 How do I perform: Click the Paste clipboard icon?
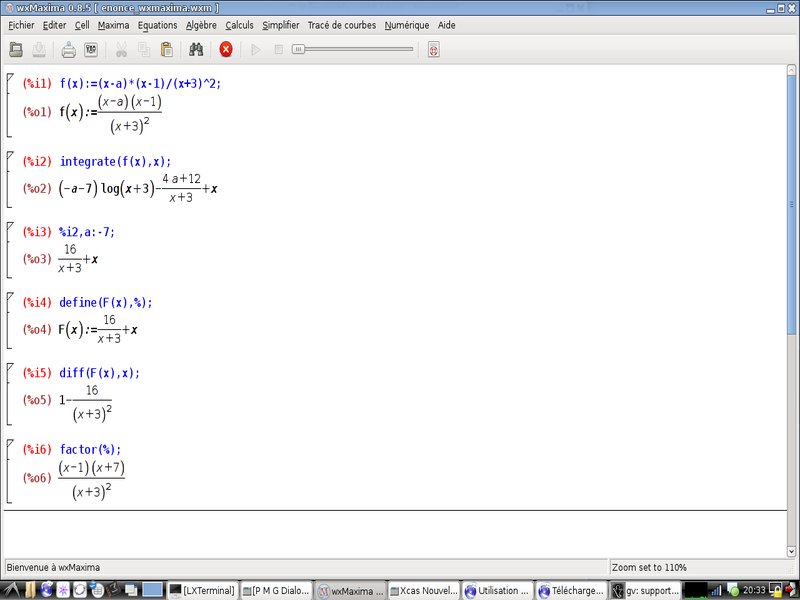point(167,49)
